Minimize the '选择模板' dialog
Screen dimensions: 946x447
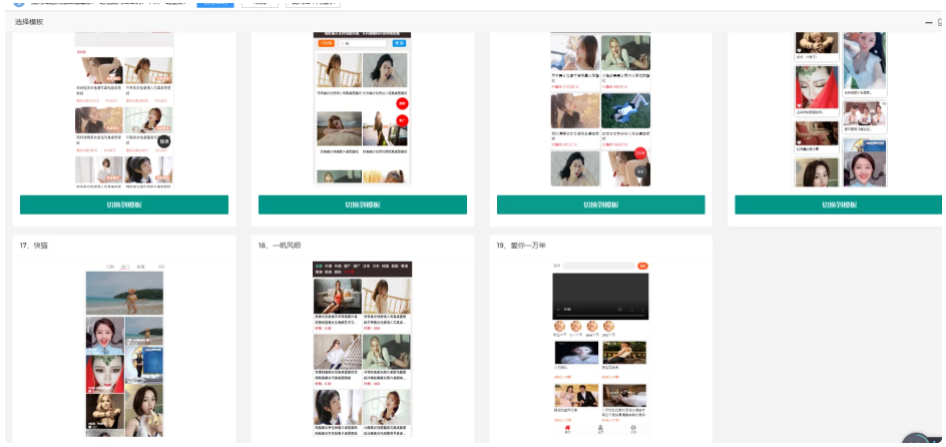928,22
